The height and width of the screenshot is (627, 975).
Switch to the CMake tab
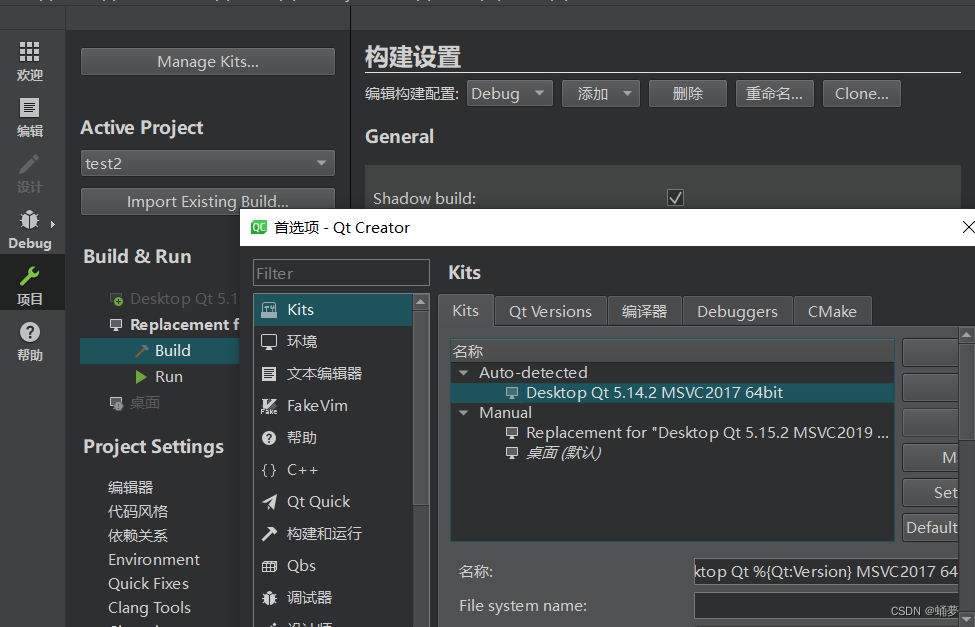(832, 311)
